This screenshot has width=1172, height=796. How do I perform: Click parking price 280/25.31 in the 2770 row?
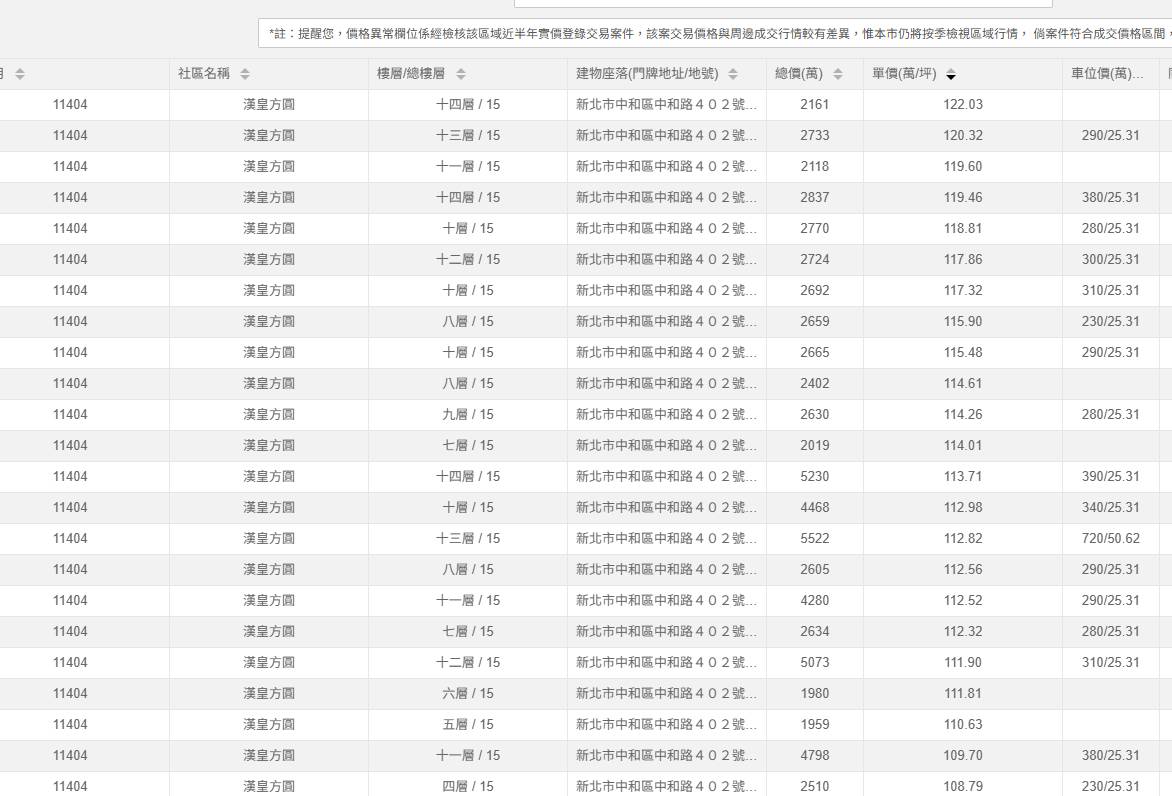coord(1111,229)
